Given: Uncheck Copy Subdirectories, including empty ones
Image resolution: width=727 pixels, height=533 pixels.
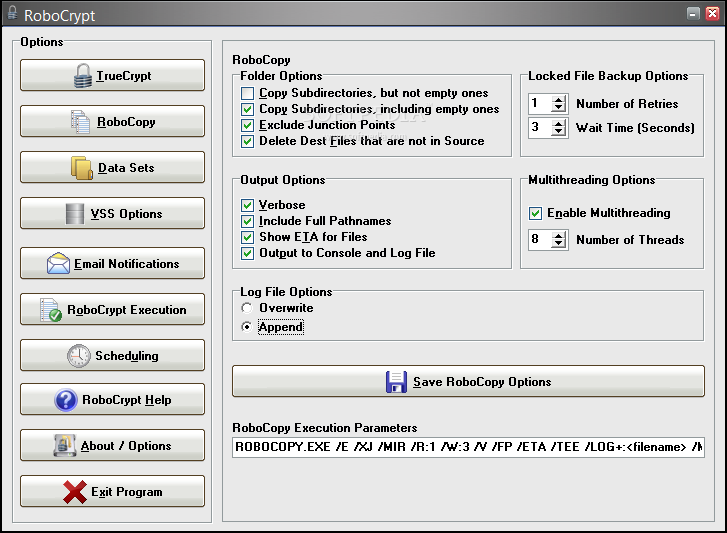Looking at the screenshot, I should pos(248,109).
